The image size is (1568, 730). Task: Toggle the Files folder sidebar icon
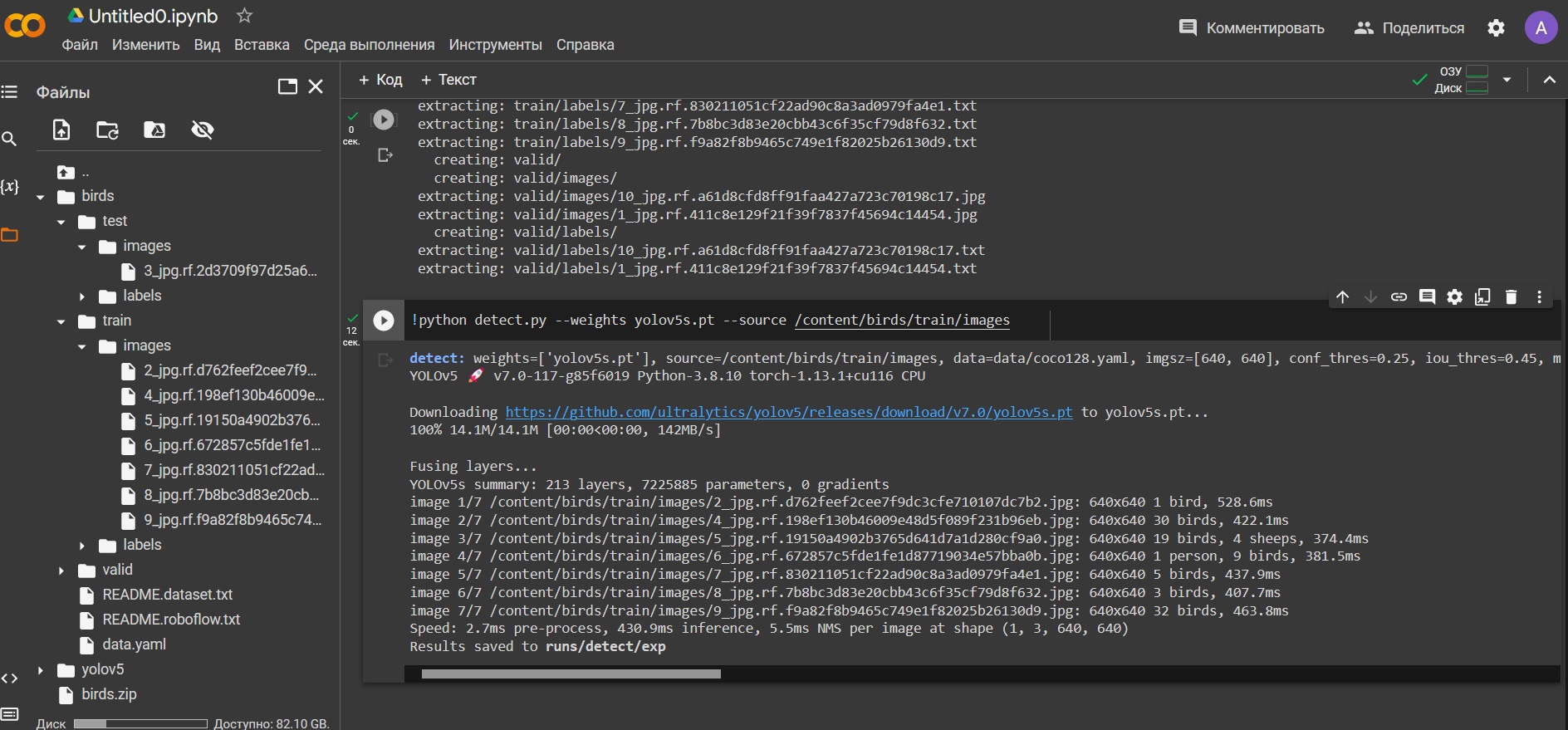[9, 235]
